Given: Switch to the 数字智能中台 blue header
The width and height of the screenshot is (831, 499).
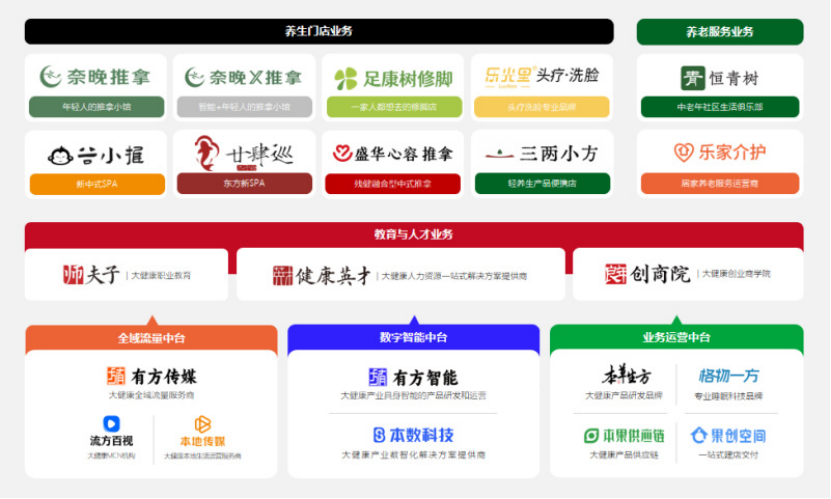Looking at the screenshot, I should click(x=413, y=338).
